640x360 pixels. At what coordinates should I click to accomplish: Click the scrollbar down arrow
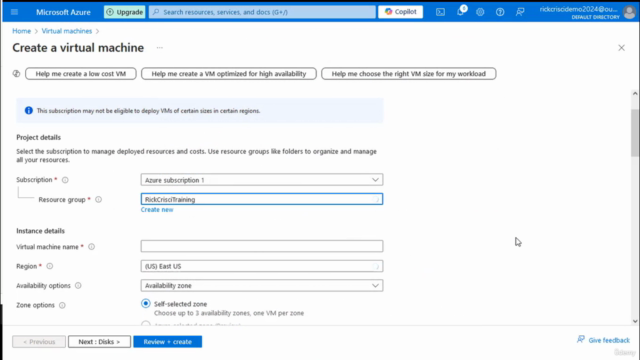coord(635,321)
